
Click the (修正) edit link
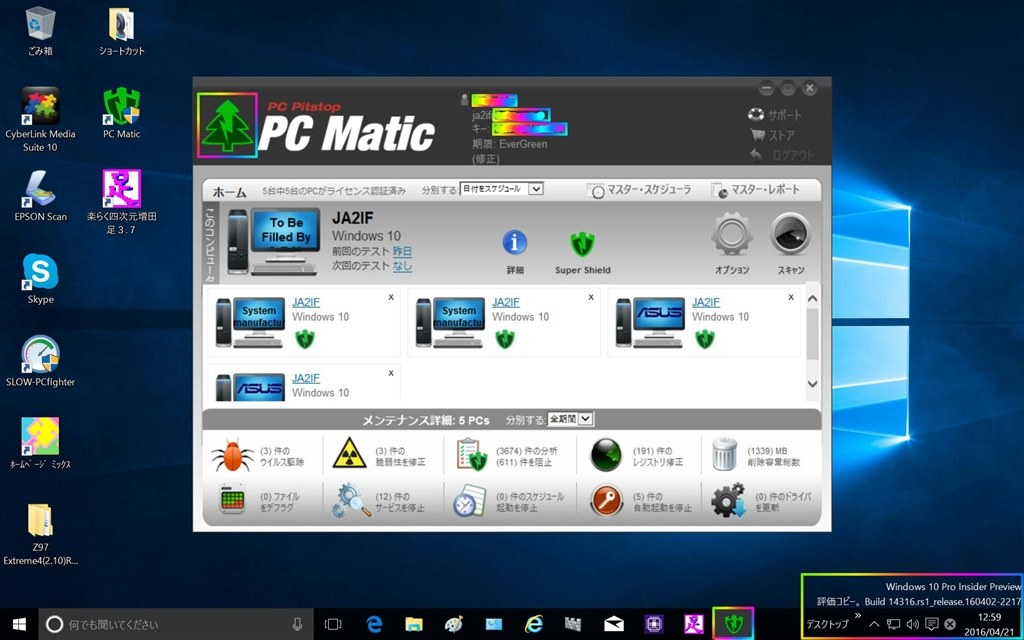(485, 159)
